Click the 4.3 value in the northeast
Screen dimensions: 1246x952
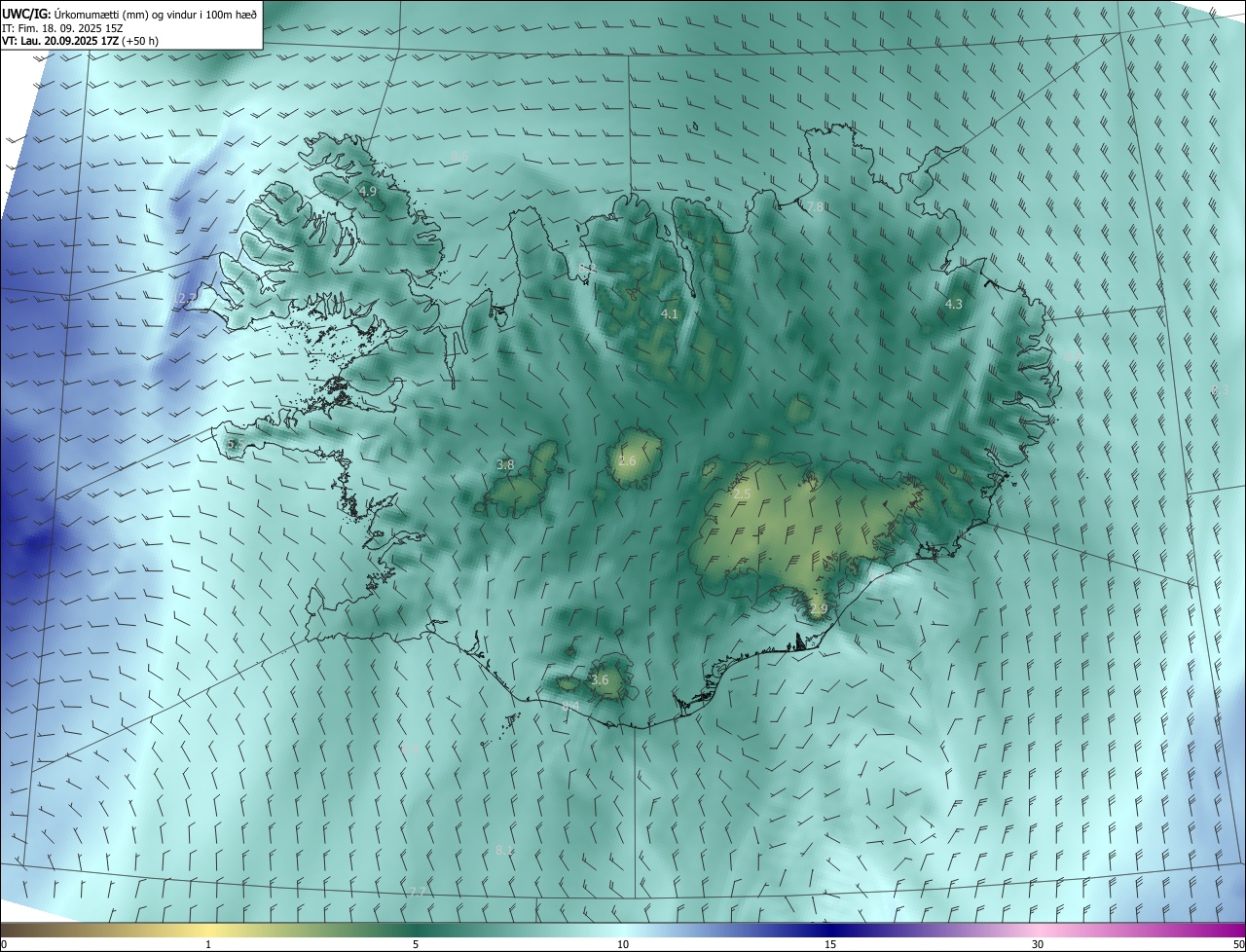click(954, 304)
